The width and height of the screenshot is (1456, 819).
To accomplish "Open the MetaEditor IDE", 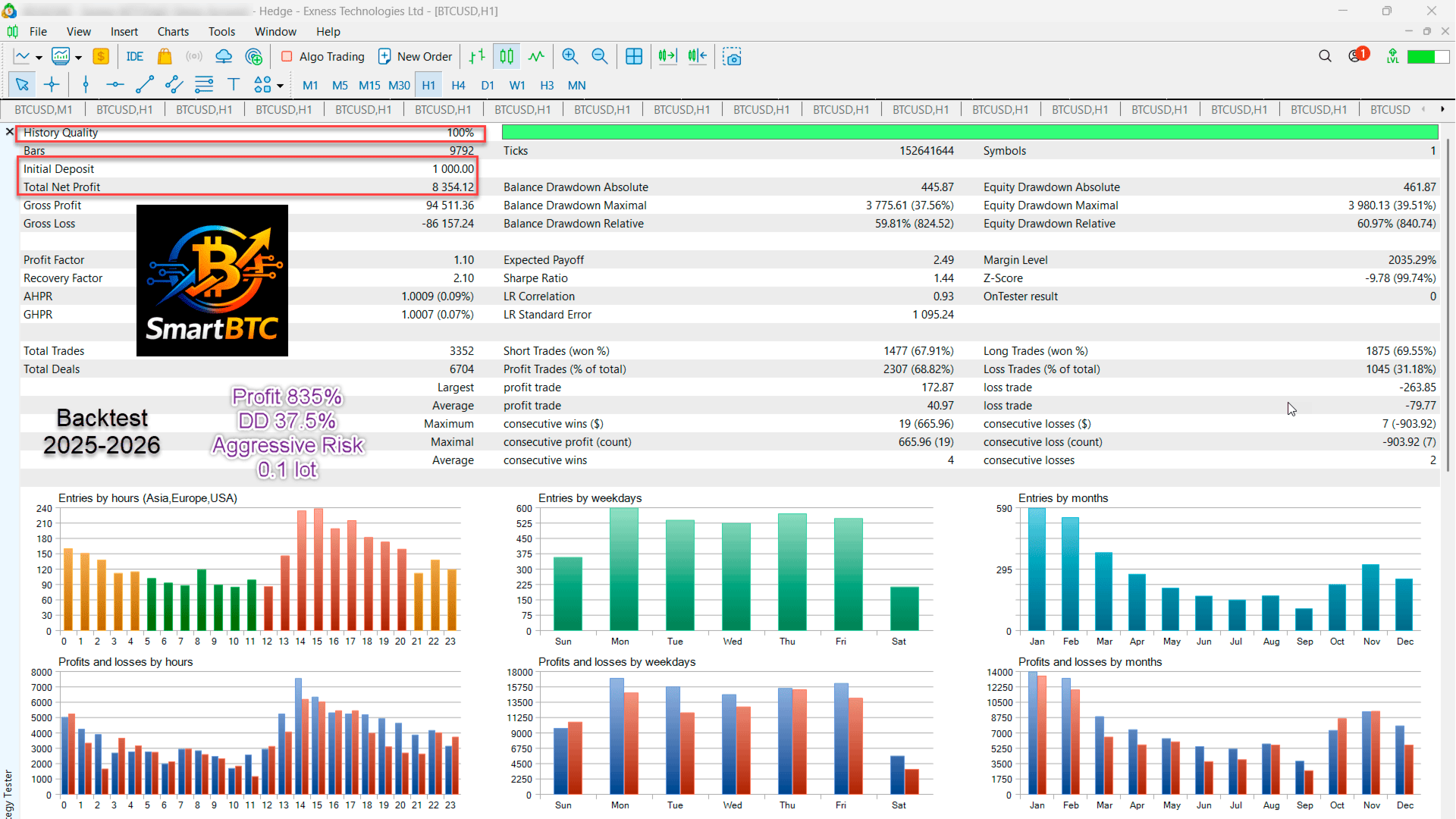I will click(x=135, y=57).
